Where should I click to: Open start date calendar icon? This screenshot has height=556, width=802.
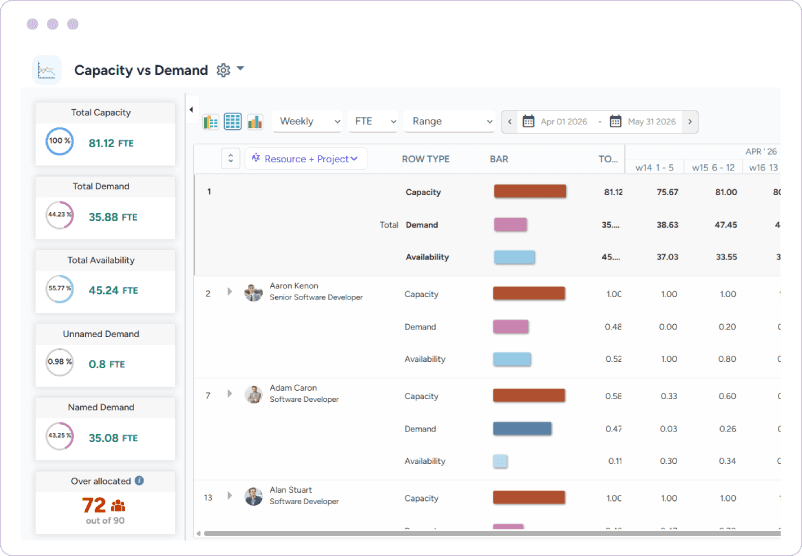(x=528, y=122)
